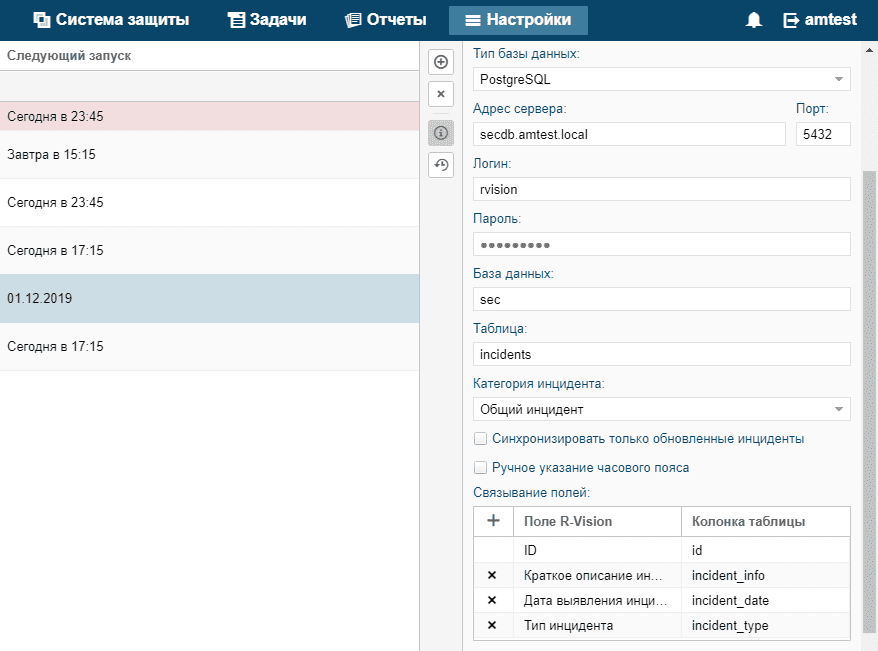Open the Задачи menu
The height and width of the screenshot is (651, 878).
pos(267,20)
